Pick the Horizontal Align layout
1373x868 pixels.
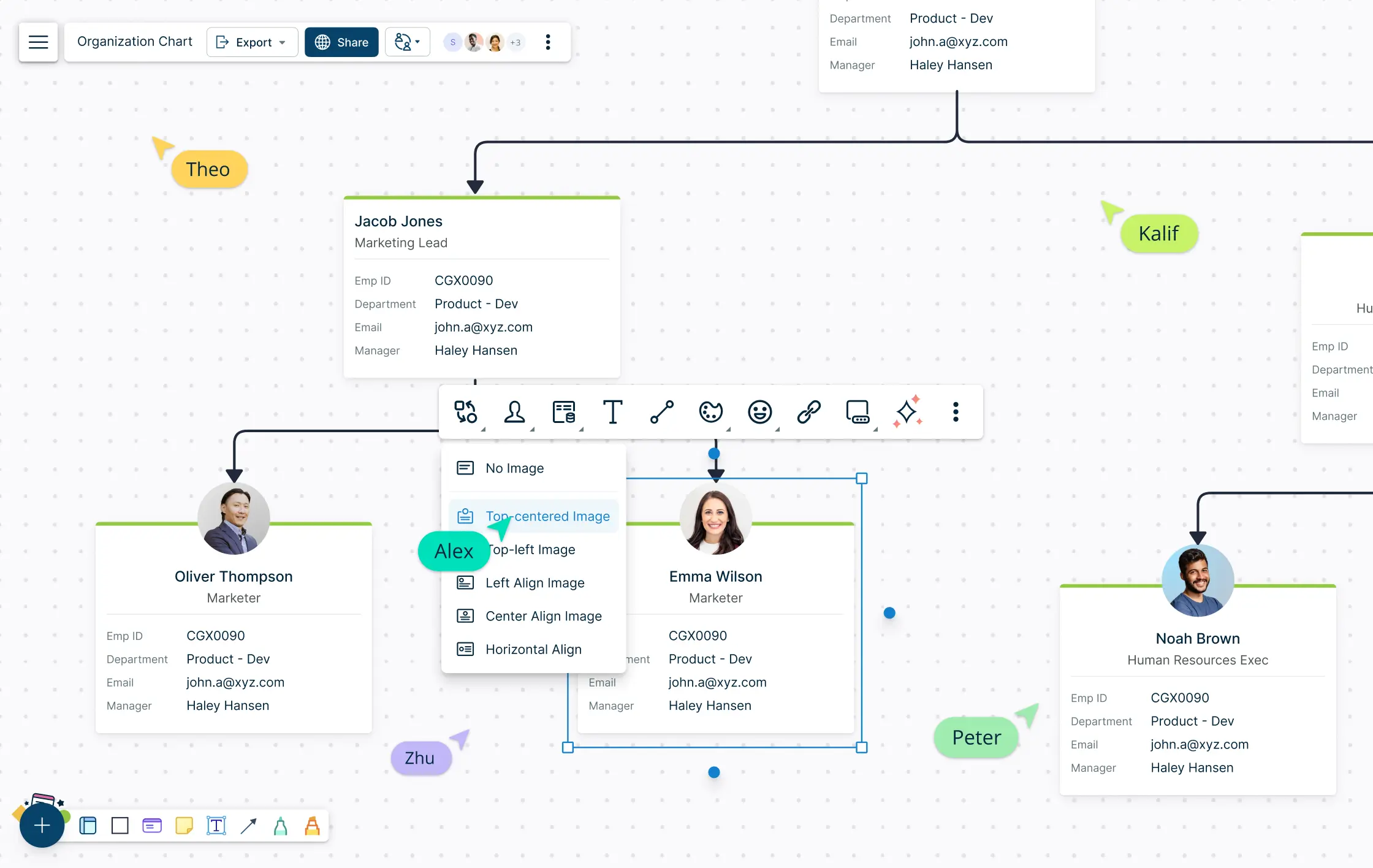[533, 649]
